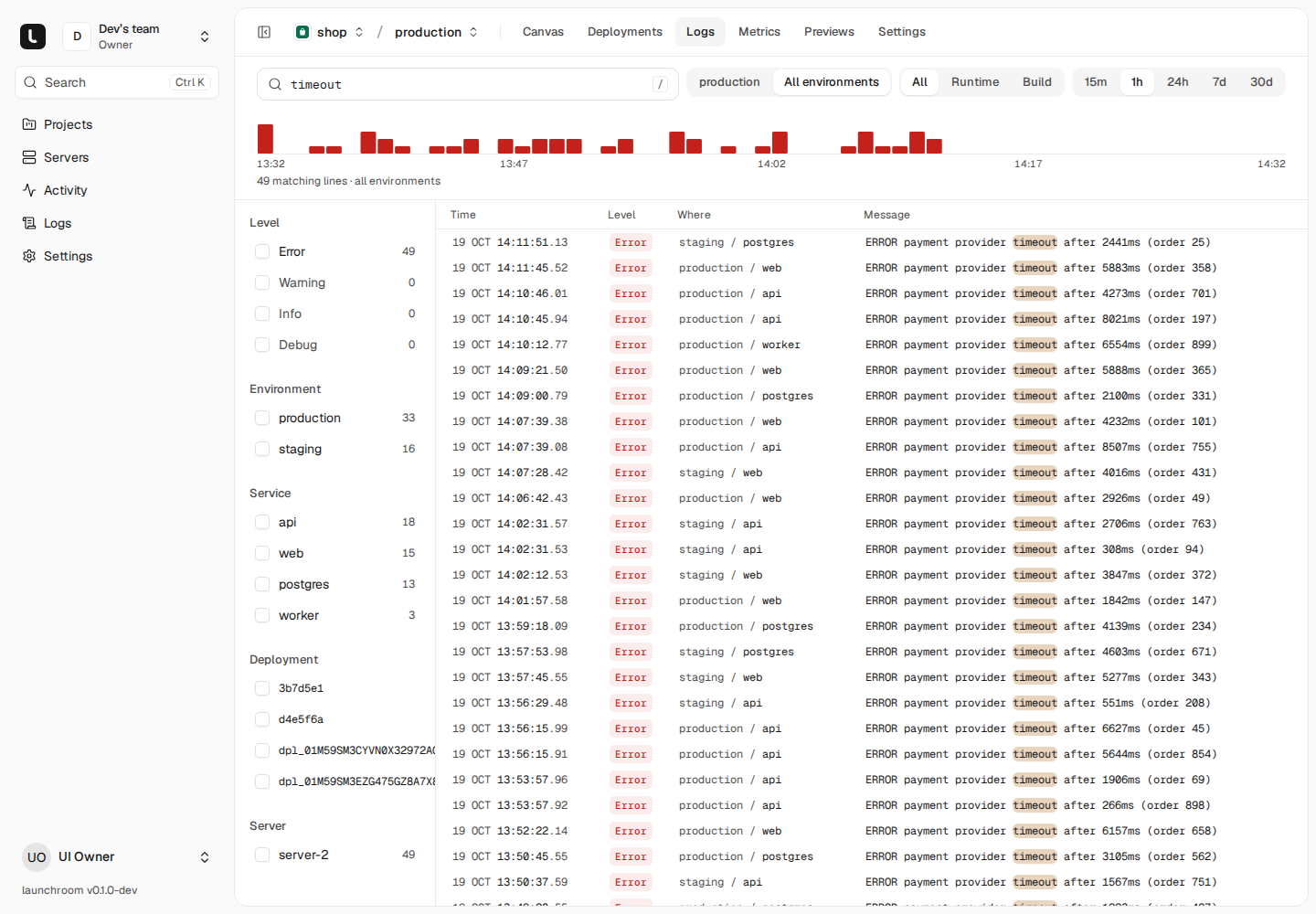Click the slash shortcut badge in filter

pyautogui.click(x=660, y=84)
